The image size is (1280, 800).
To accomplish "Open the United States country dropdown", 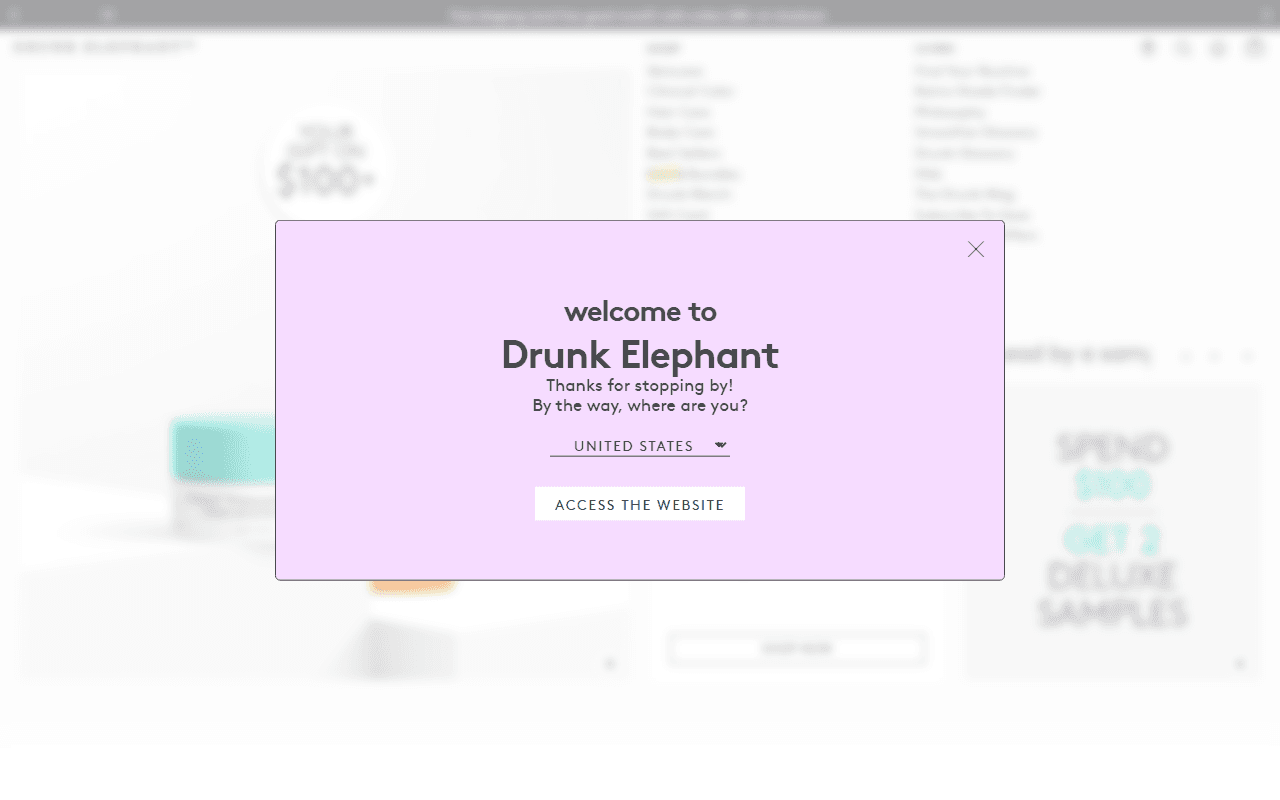I will tap(640, 446).
